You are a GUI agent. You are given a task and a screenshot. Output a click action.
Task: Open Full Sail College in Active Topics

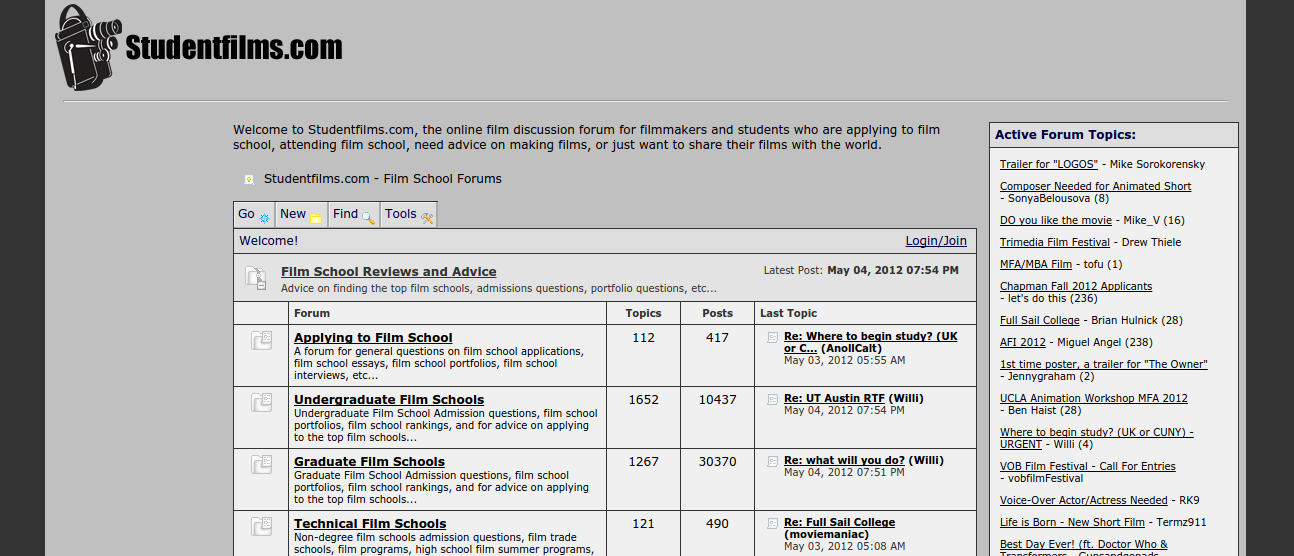[1040, 320]
